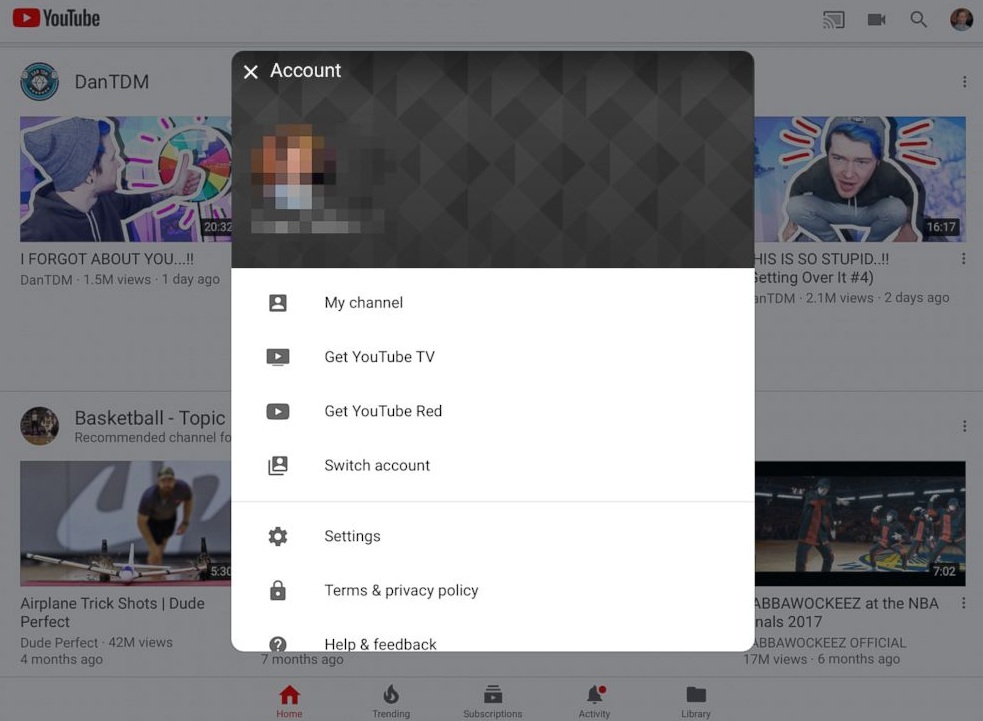Switch to Subscriptions tab
The image size is (983, 721).
[x=492, y=701]
